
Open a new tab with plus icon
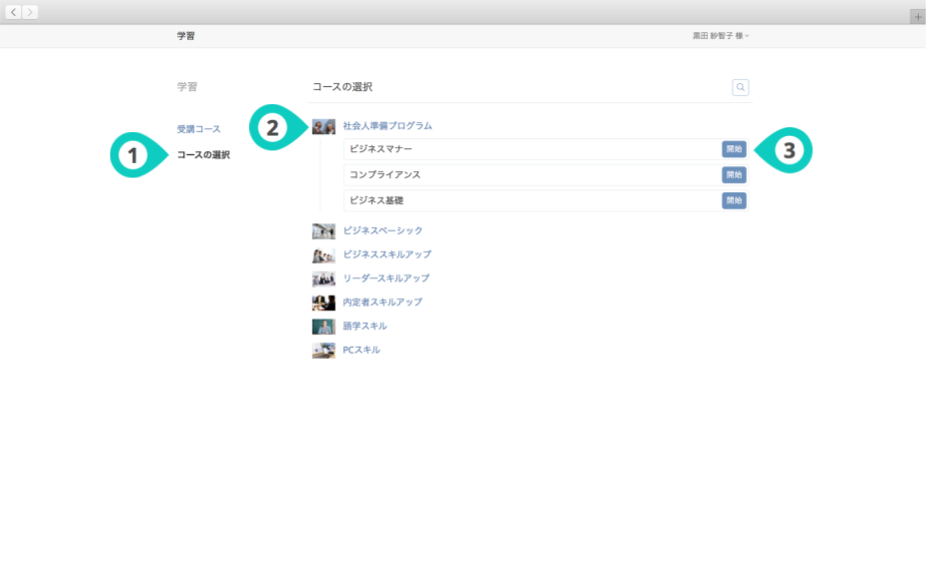[x=917, y=17]
